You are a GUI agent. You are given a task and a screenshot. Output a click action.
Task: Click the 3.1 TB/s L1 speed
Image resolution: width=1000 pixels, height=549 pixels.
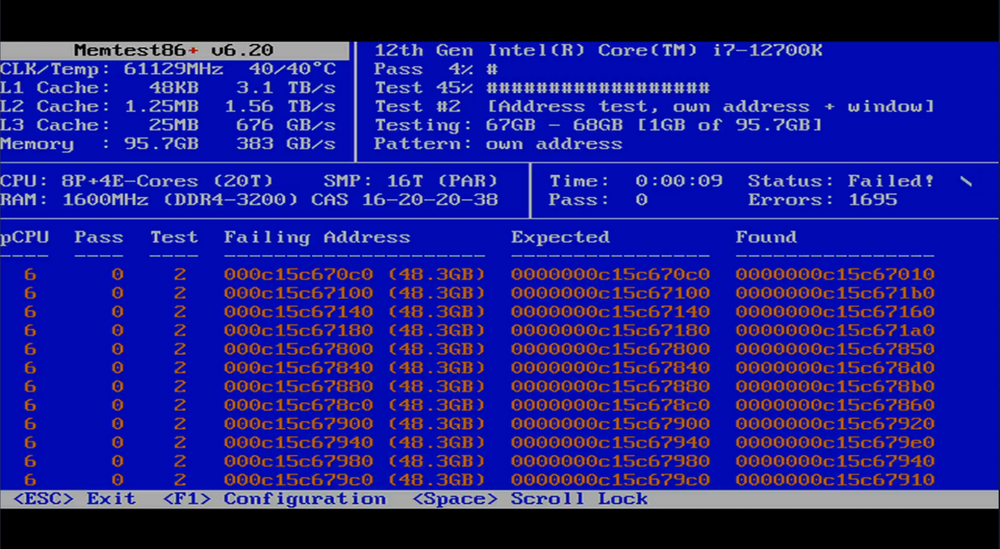tap(286, 87)
